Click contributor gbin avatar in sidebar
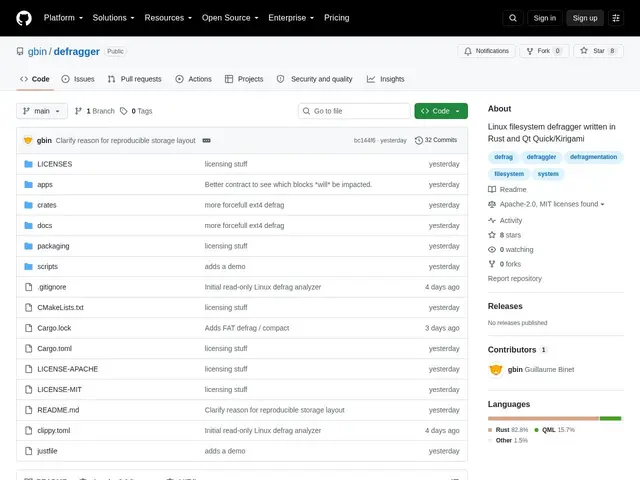Viewport: 640px width, 480px height. point(496,369)
